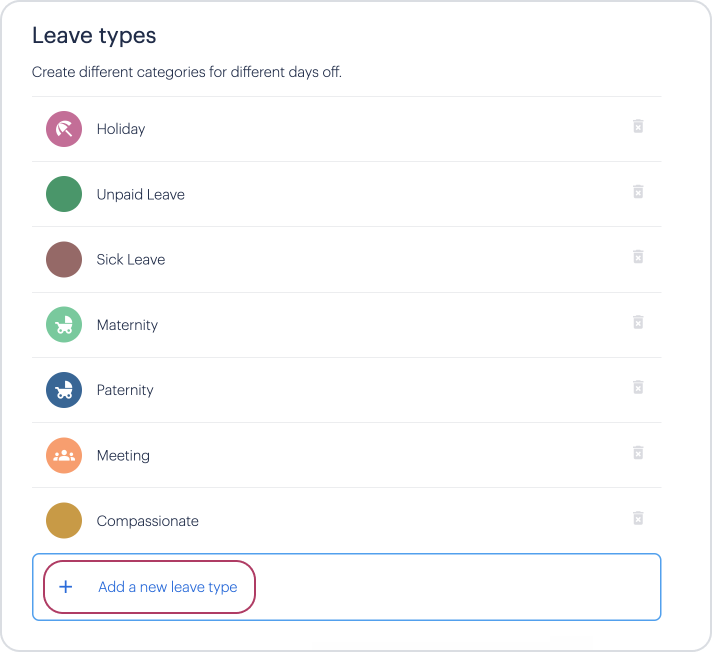Remove Sick Leave using trash icon

(x=638, y=257)
